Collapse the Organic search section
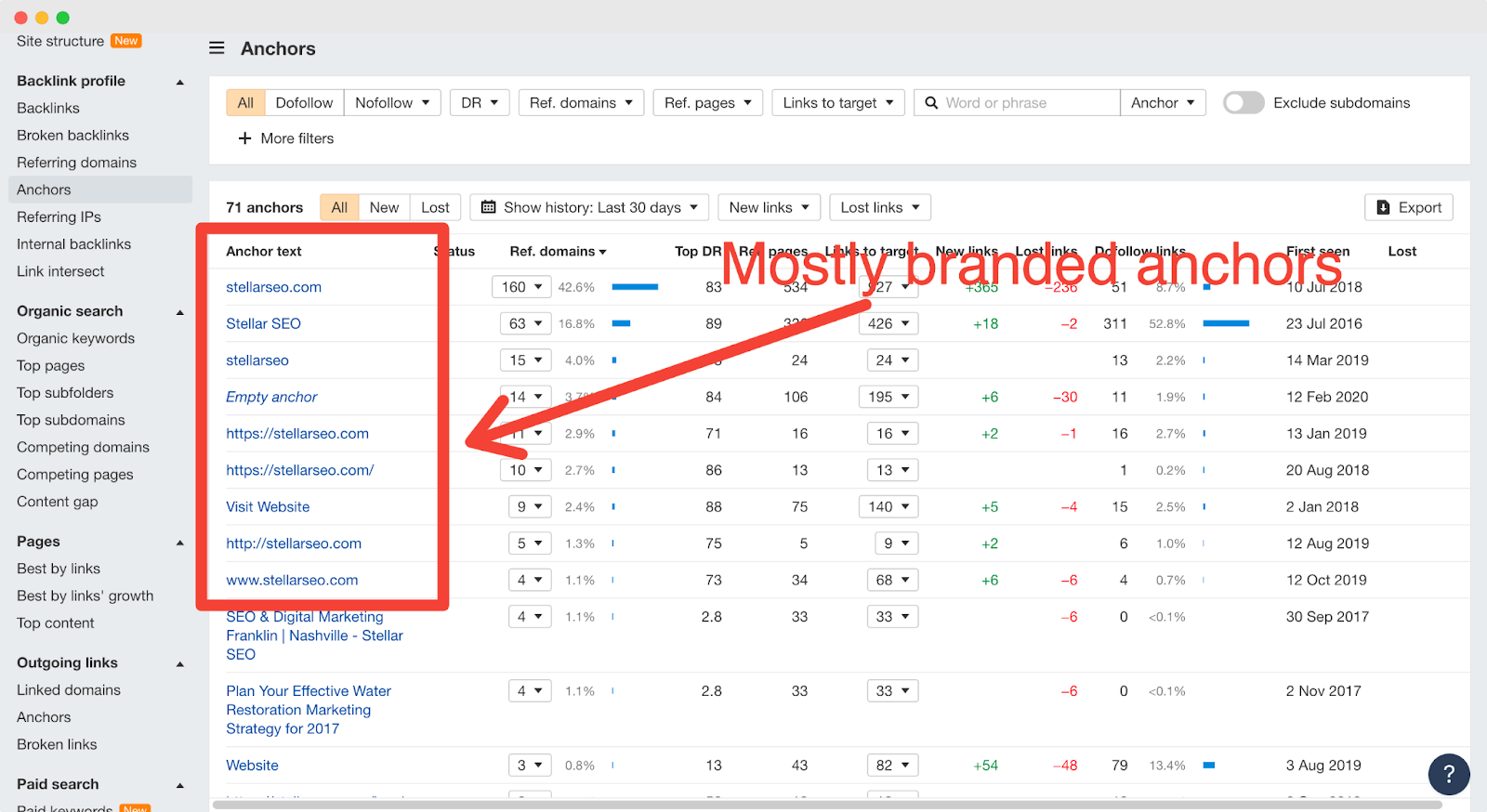The width and height of the screenshot is (1487, 812). coord(180,312)
